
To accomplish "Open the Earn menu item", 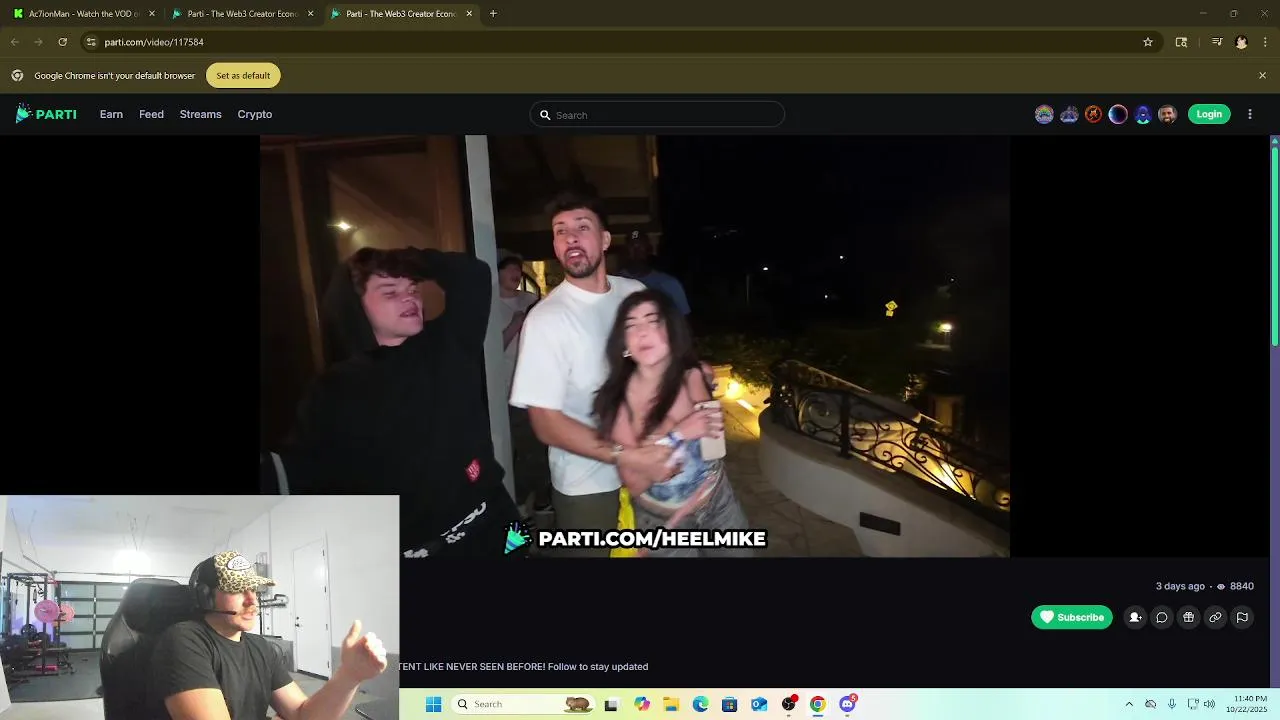I will (x=111, y=114).
